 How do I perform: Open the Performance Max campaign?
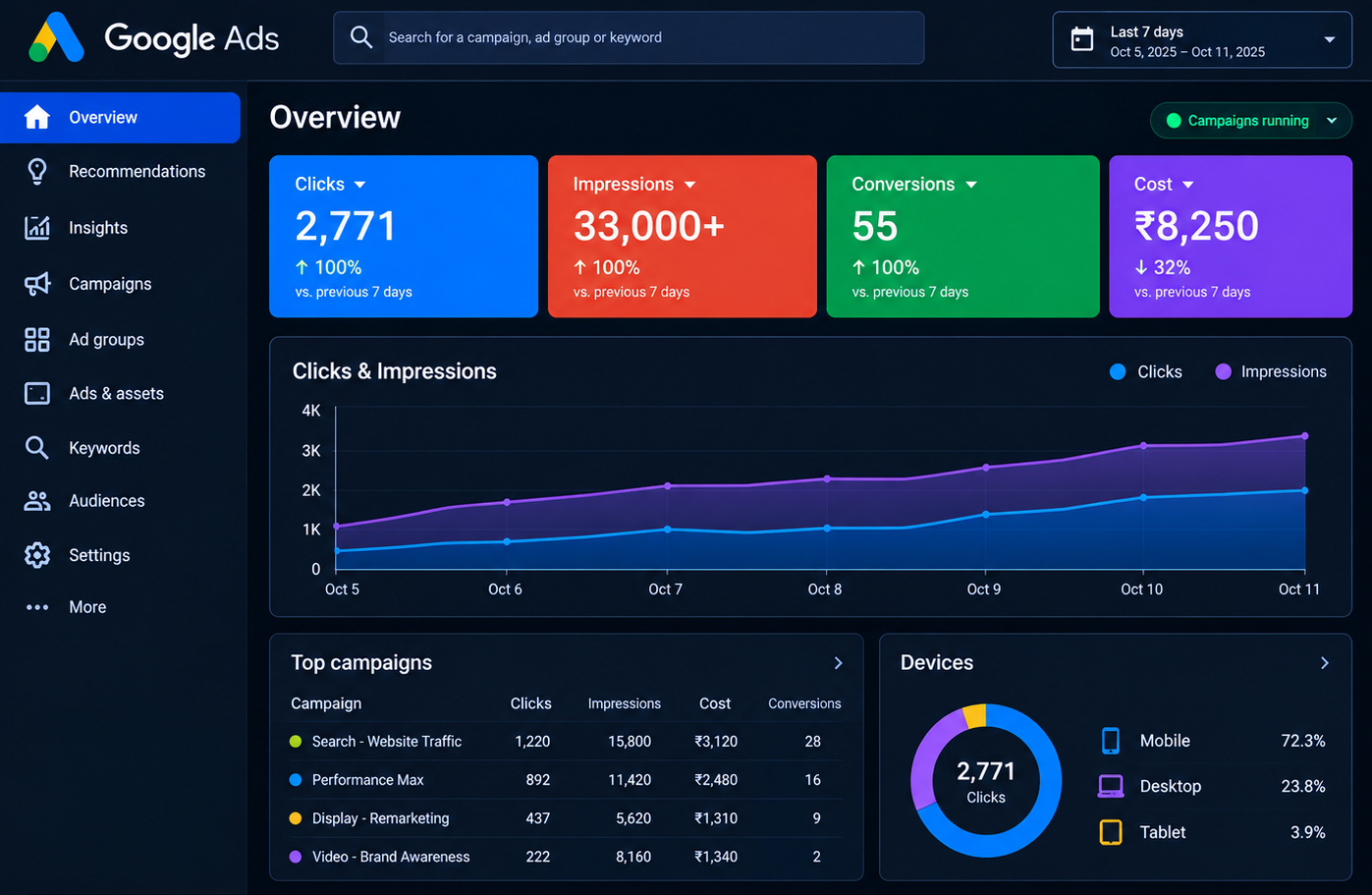(x=368, y=780)
